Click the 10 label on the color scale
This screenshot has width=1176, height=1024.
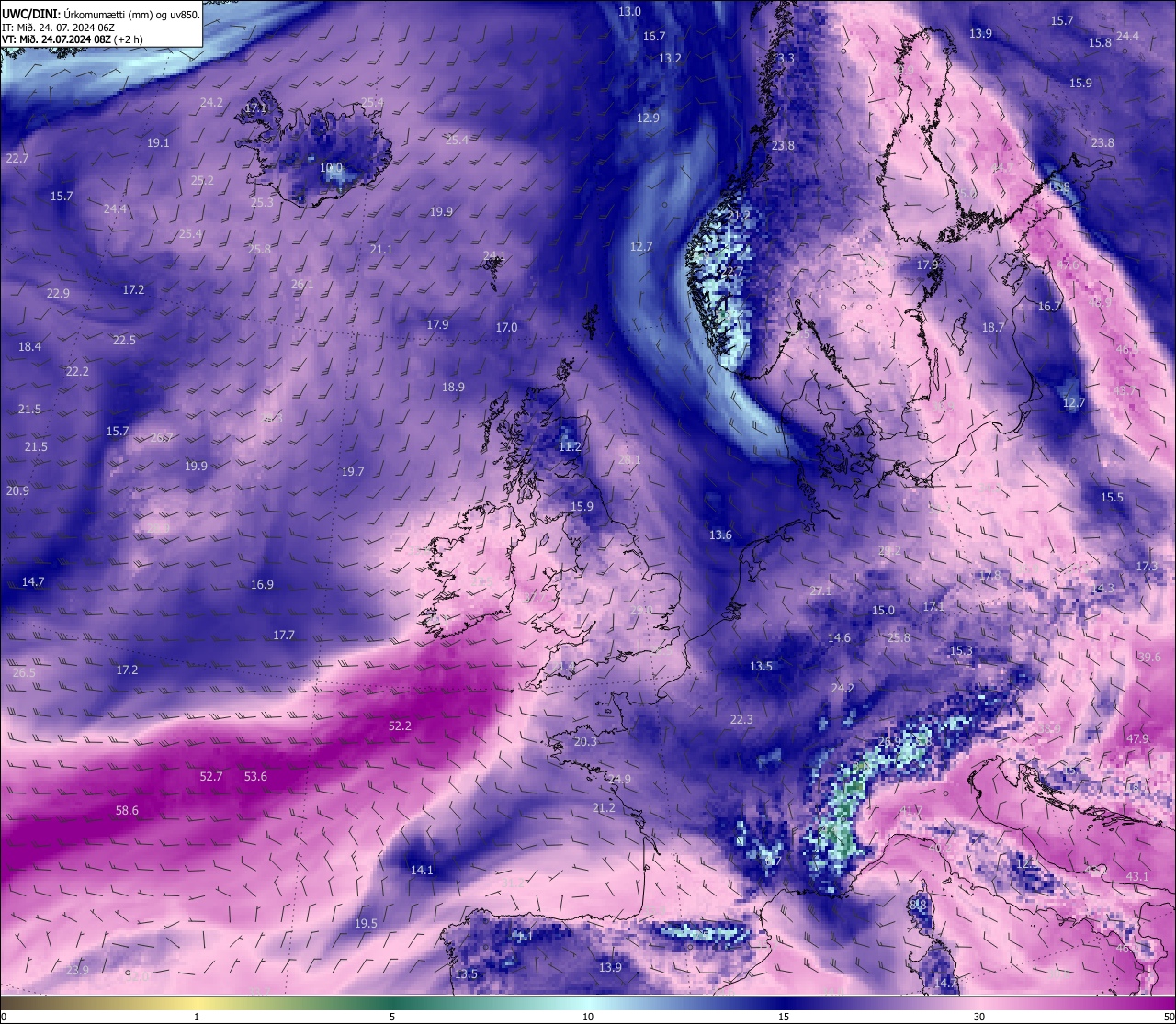(588, 1017)
